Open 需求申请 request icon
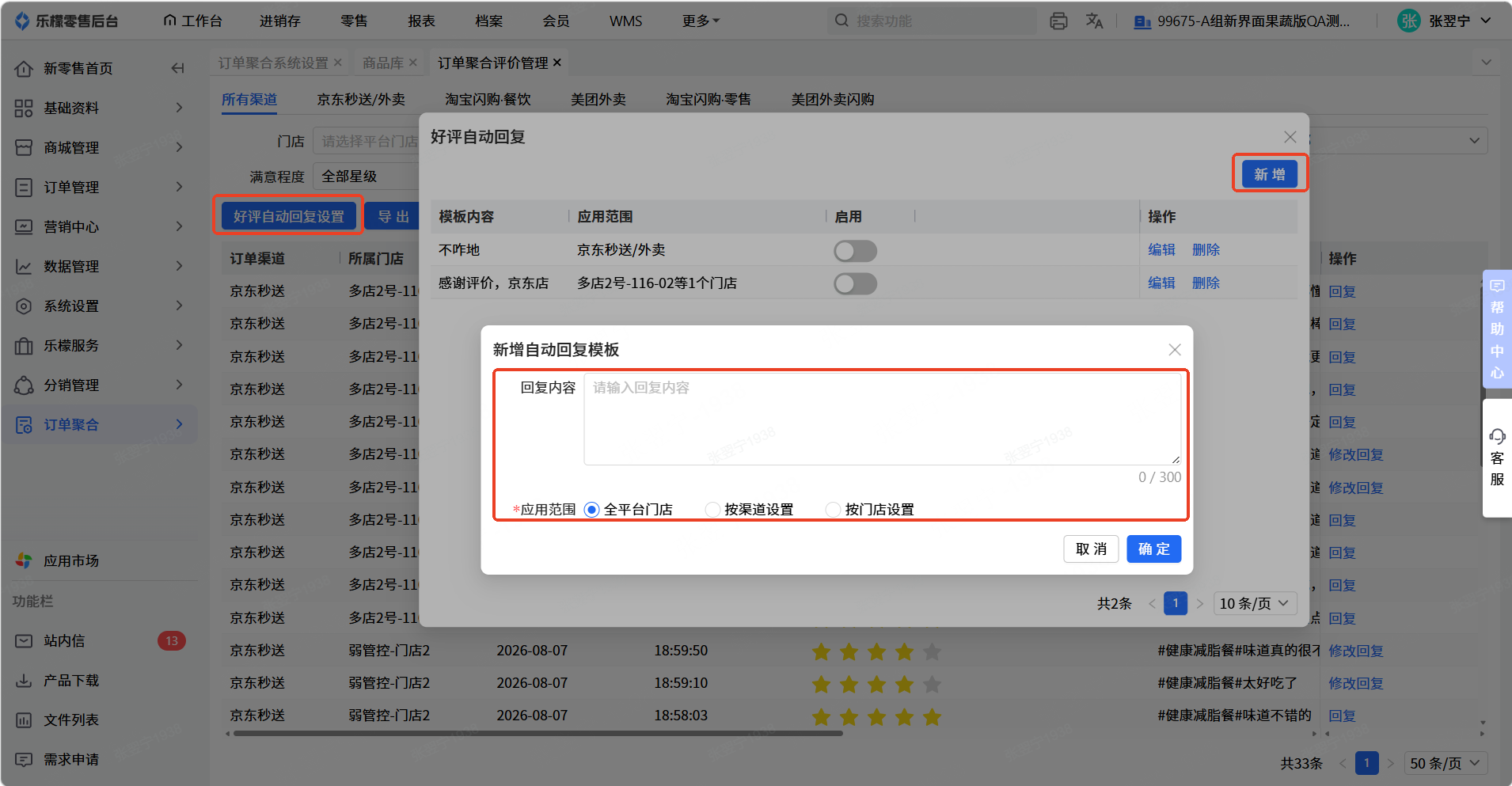 [24, 760]
